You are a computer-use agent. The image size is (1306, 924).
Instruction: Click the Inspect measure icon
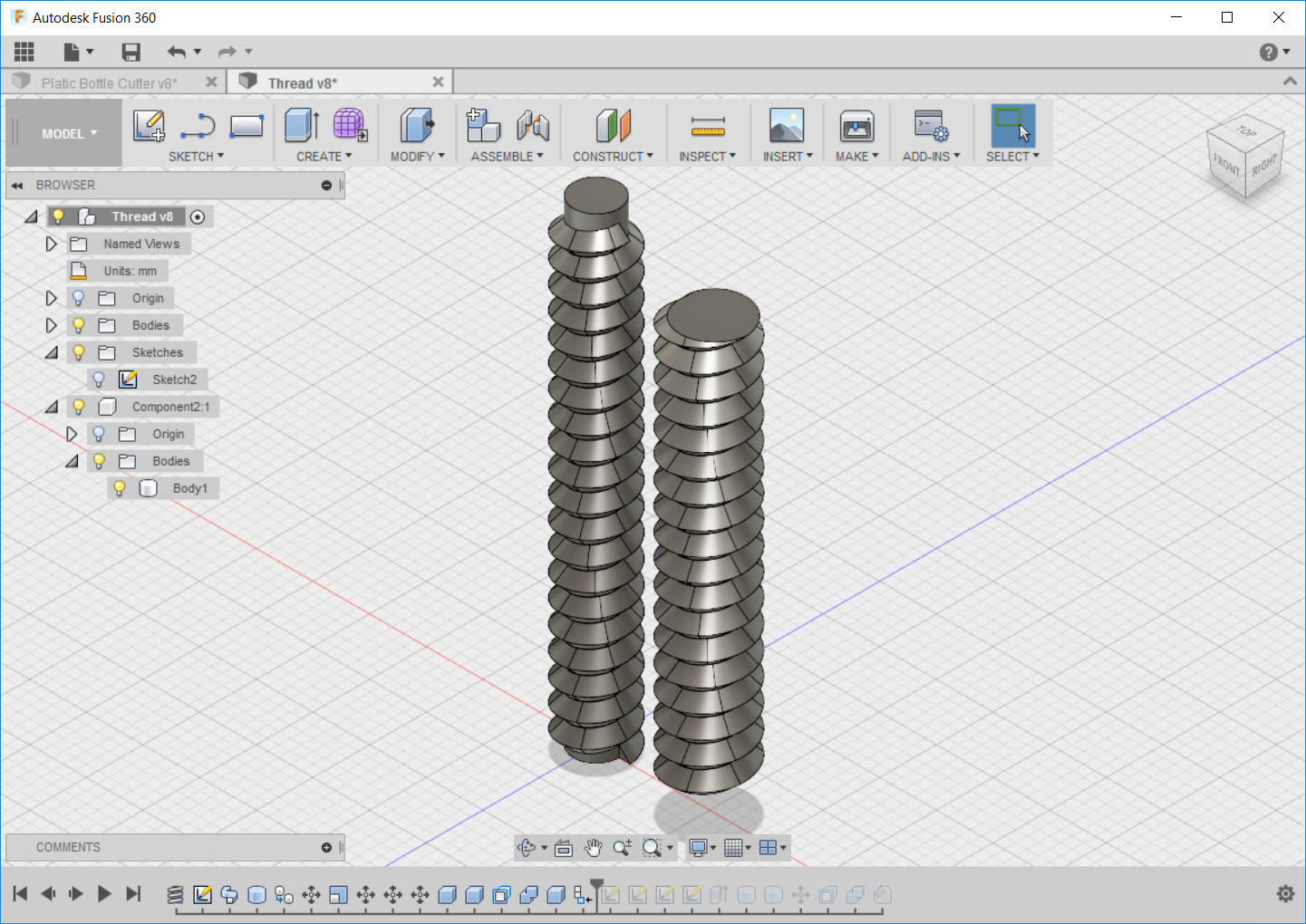coord(708,127)
